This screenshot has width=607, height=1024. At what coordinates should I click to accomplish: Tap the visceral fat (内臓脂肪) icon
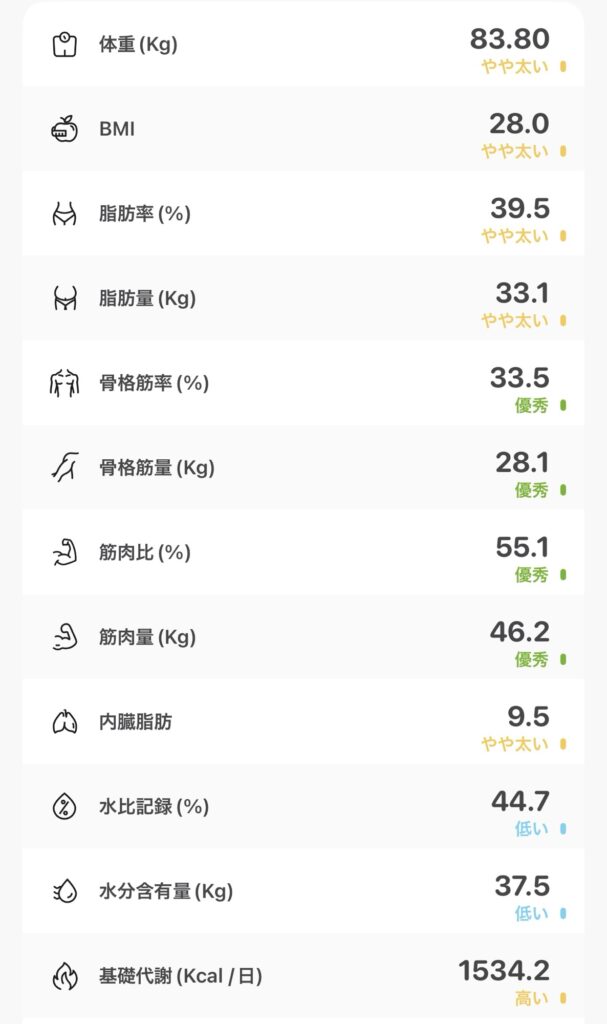(x=65, y=721)
